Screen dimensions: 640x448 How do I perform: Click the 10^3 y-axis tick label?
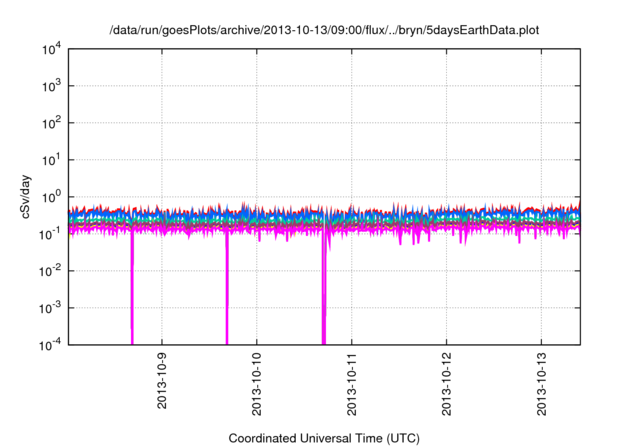point(52,86)
